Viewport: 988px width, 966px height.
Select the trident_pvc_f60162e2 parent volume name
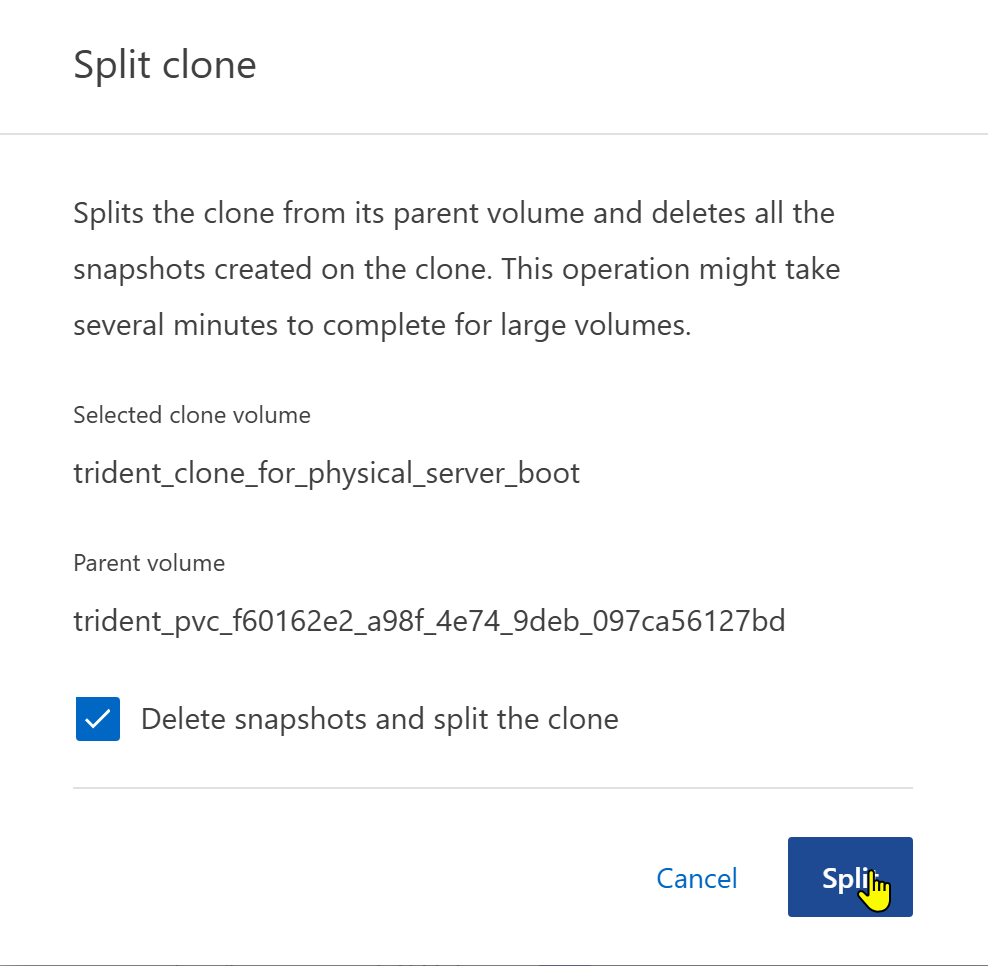click(x=429, y=621)
